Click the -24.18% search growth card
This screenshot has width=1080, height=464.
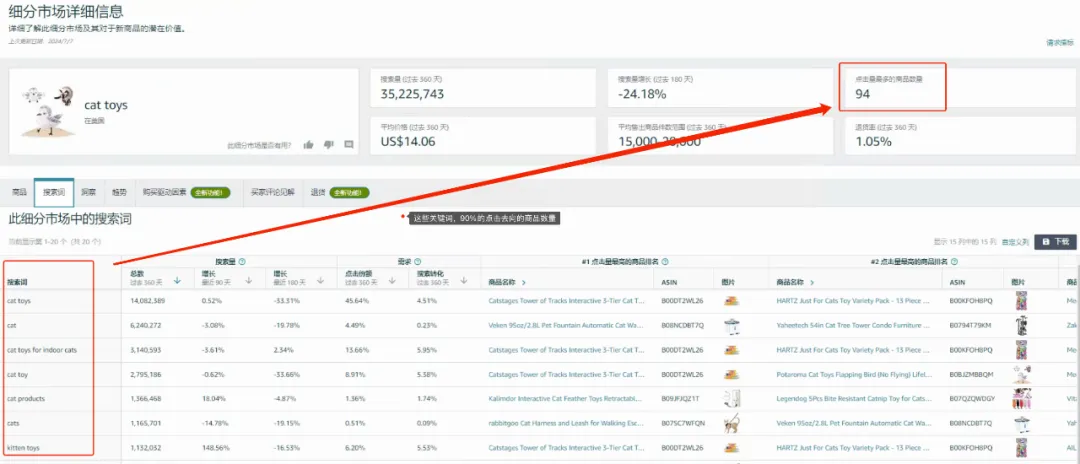point(720,87)
